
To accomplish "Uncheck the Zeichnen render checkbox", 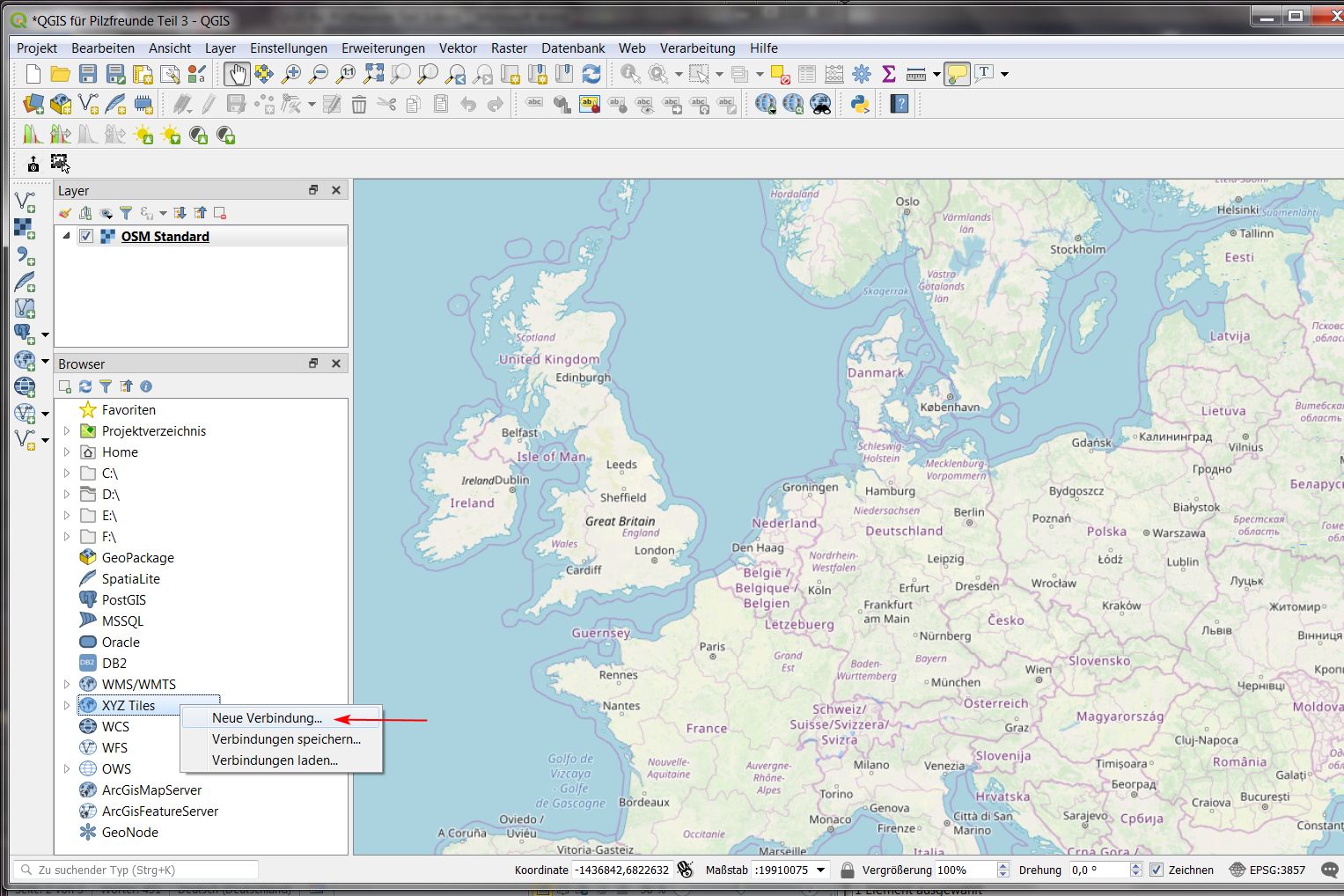I will (1157, 870).
